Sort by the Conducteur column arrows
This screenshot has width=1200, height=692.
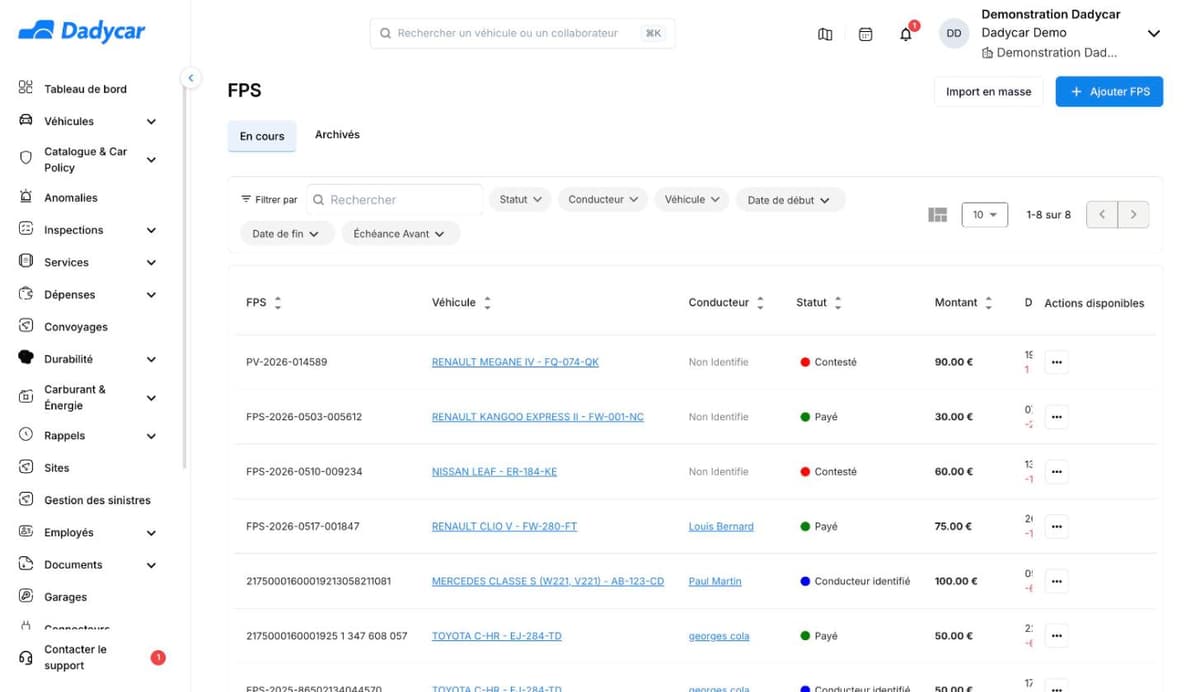760,303
